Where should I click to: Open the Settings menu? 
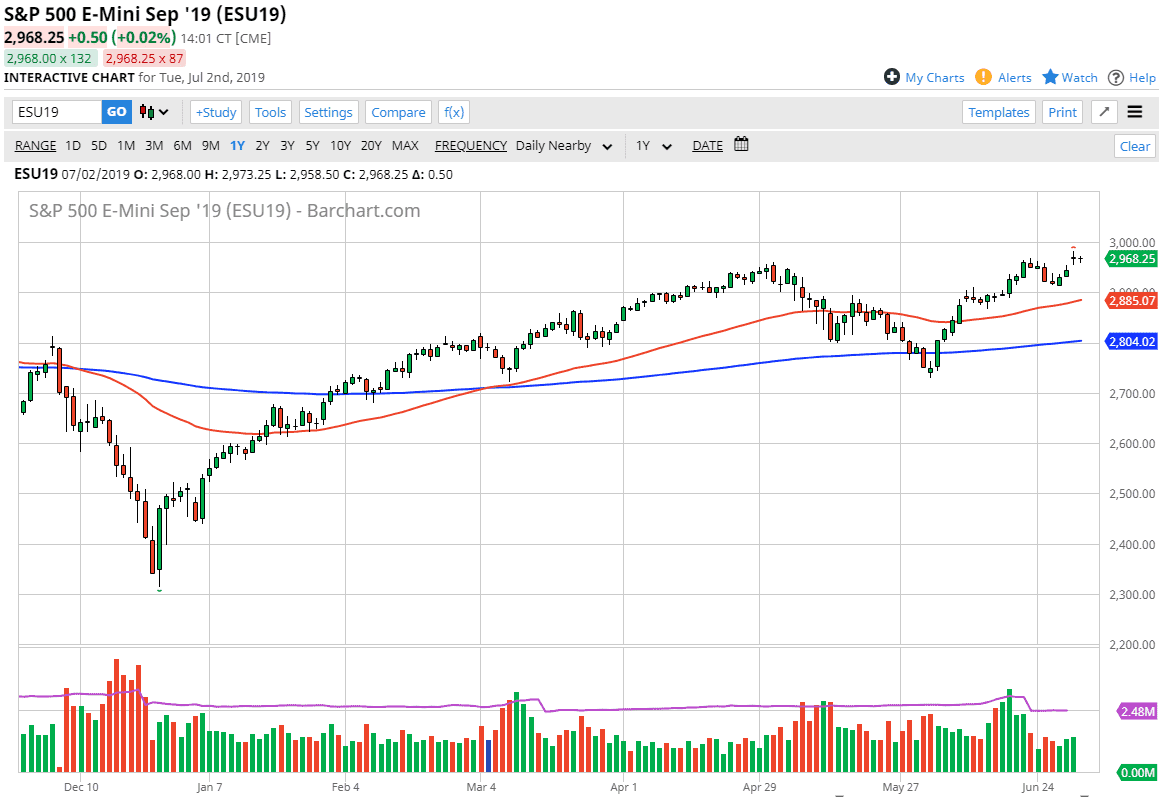pyautogui.click(x=328, y=112)
